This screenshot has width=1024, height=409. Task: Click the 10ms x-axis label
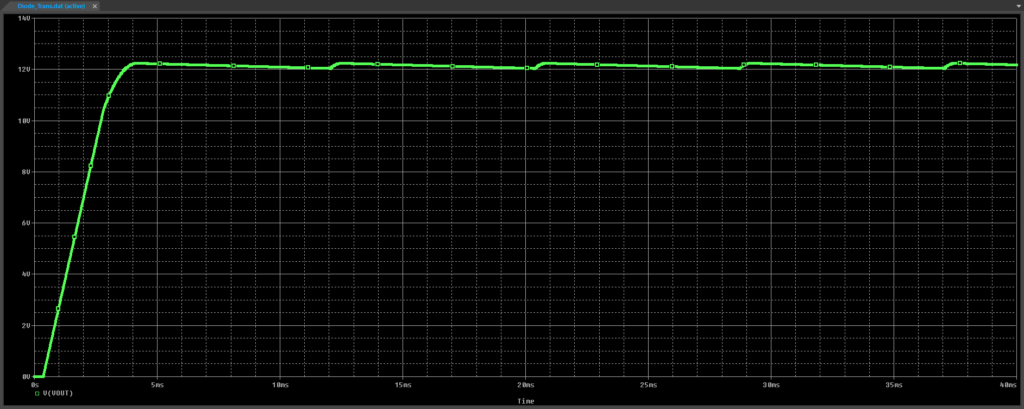[280, 385]
